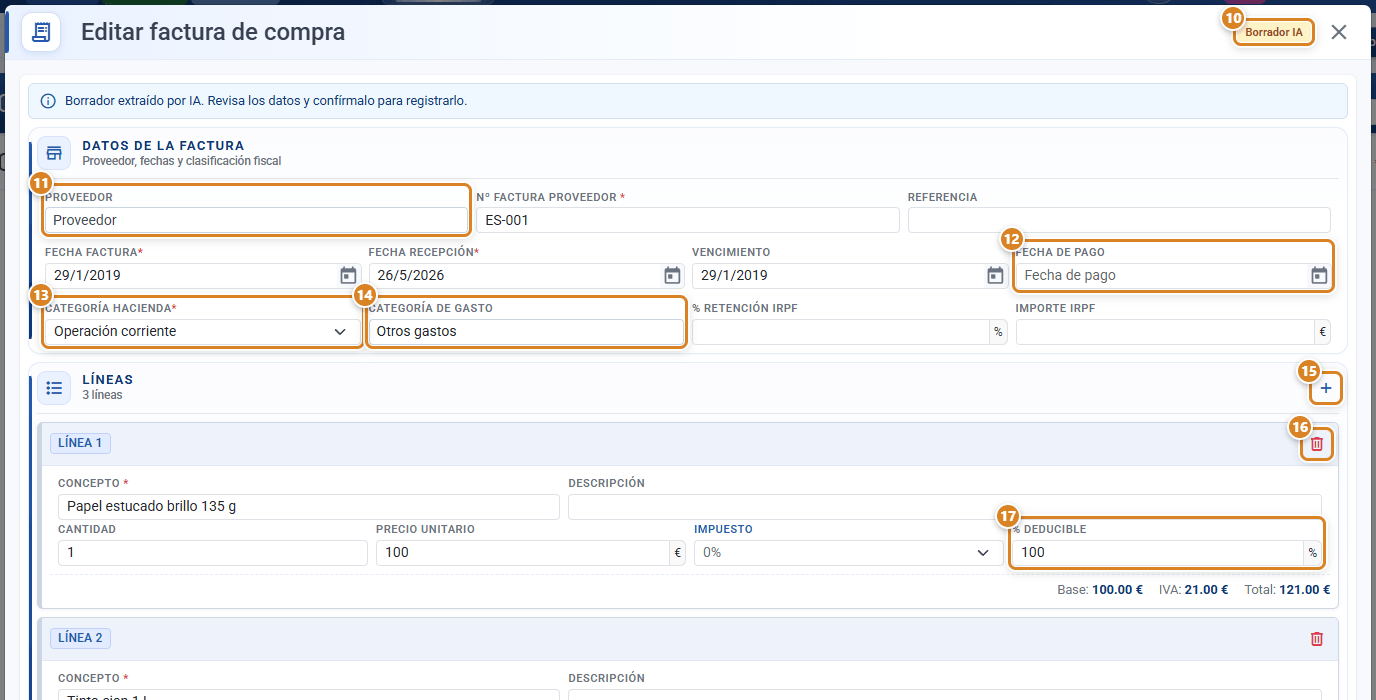This screenshot has width=1376, height=700.
Task: Click the Datos de la factura section icon
Action: [54, 153]
